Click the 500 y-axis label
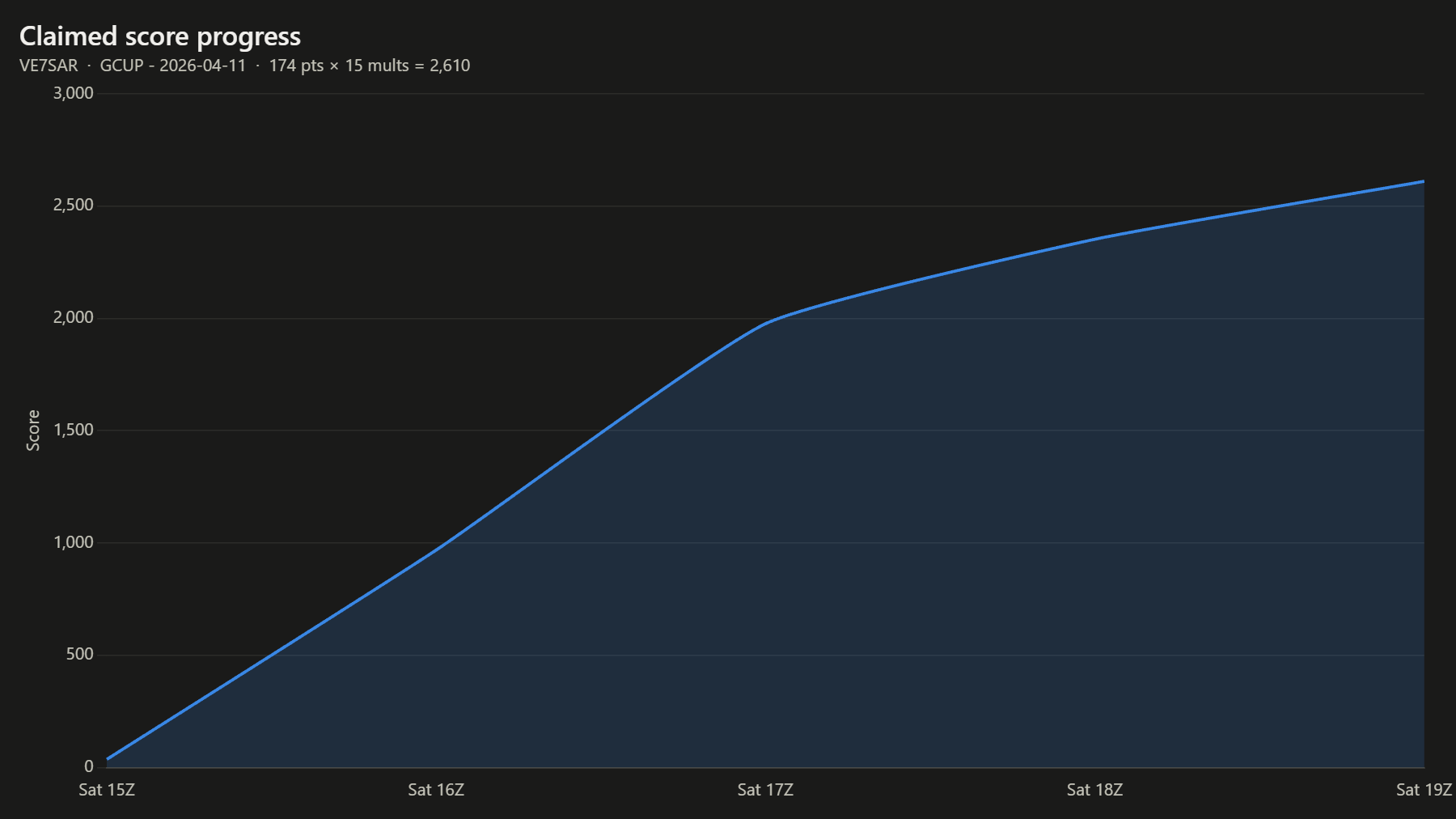 pos(80,654)
